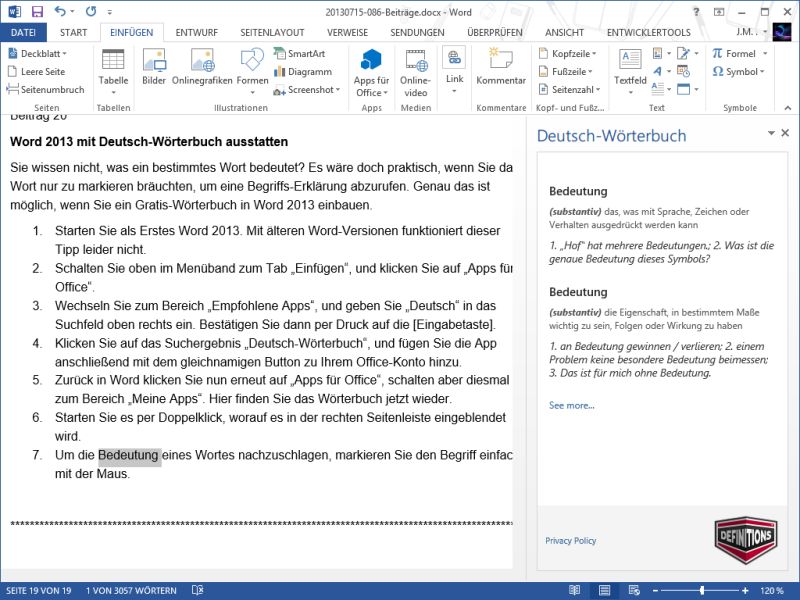Click the page count SEITE 19 VON 19
Viewport: 800px width, 600px height.
39,591
